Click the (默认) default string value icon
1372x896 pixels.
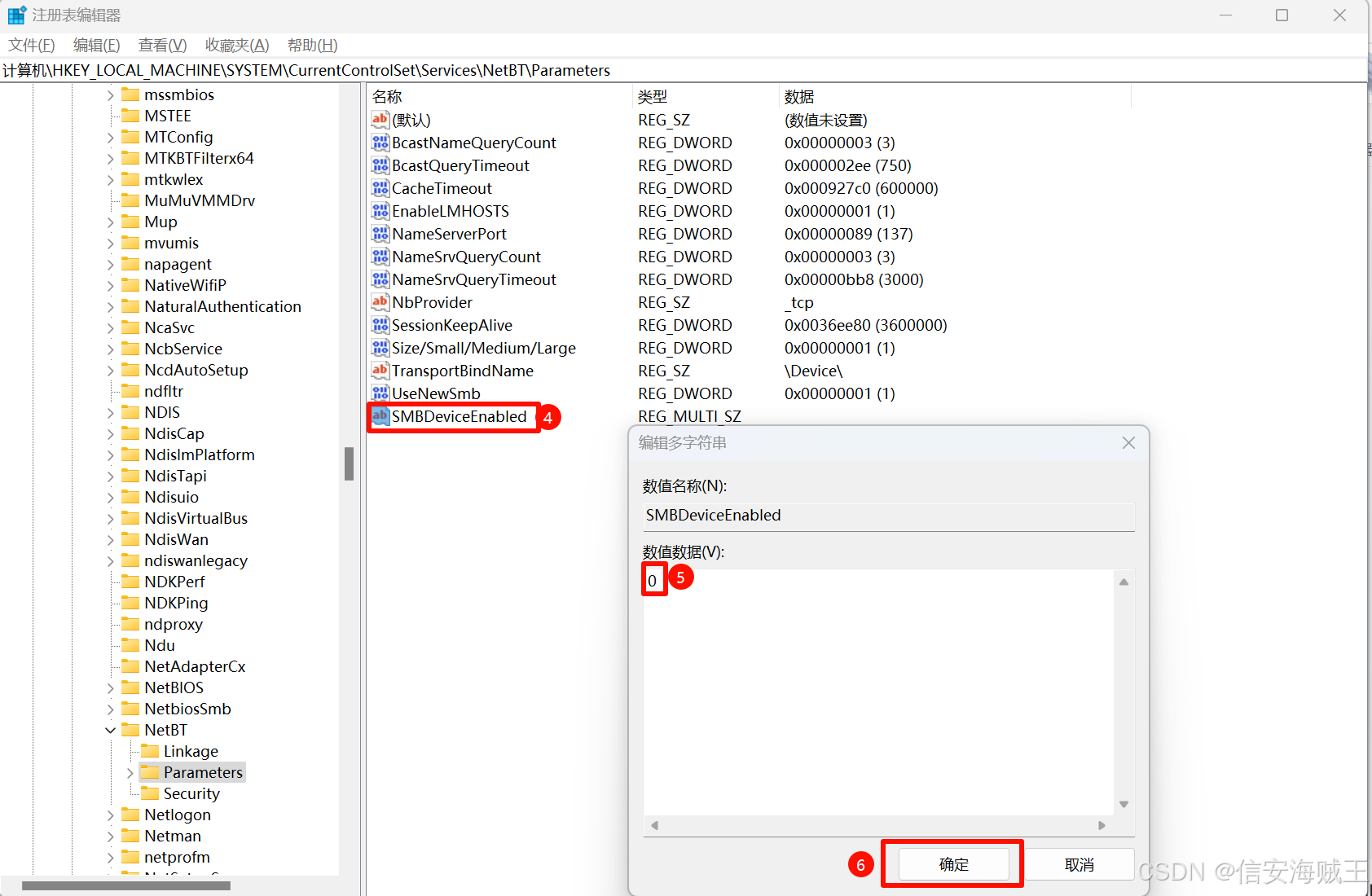(380, 120)
